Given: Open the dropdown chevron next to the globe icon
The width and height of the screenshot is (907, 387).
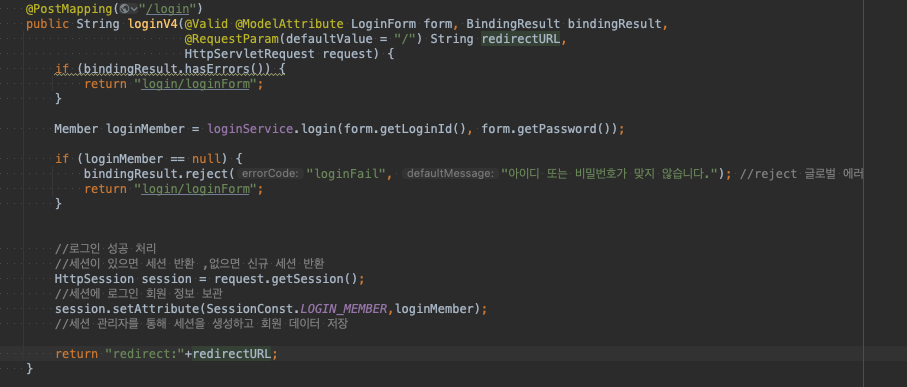Looking at the screenshot, I should 134,9.
